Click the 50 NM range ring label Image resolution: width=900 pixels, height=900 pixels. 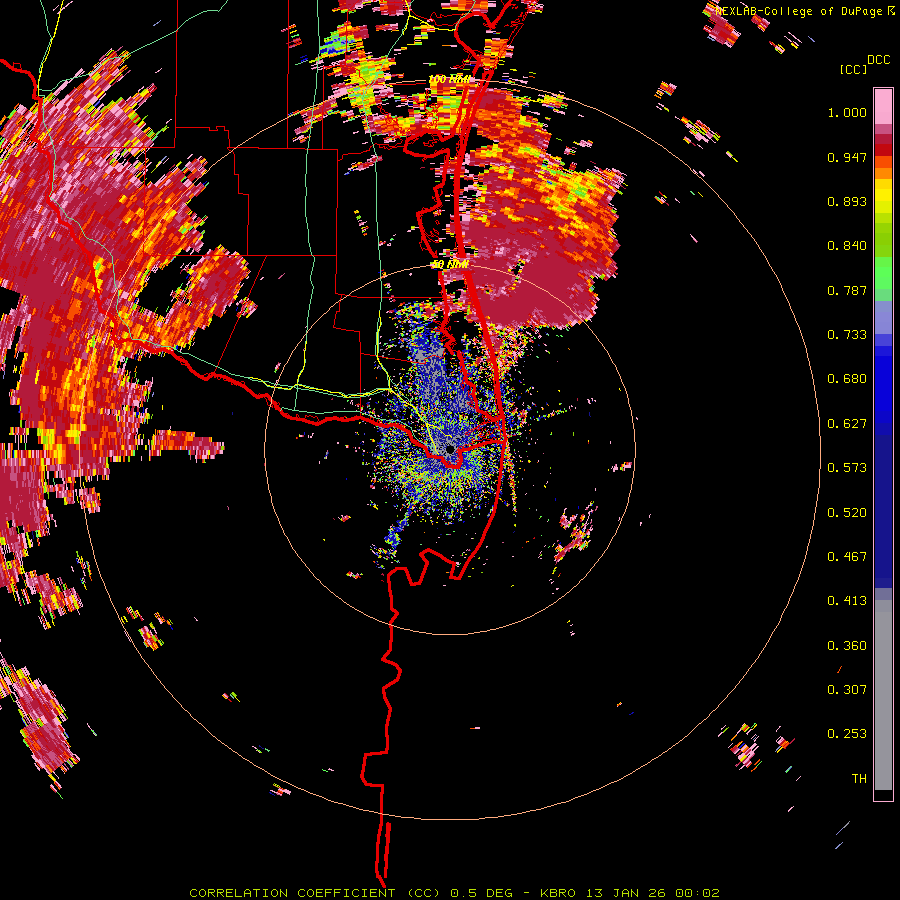click(x=451, y=265)
